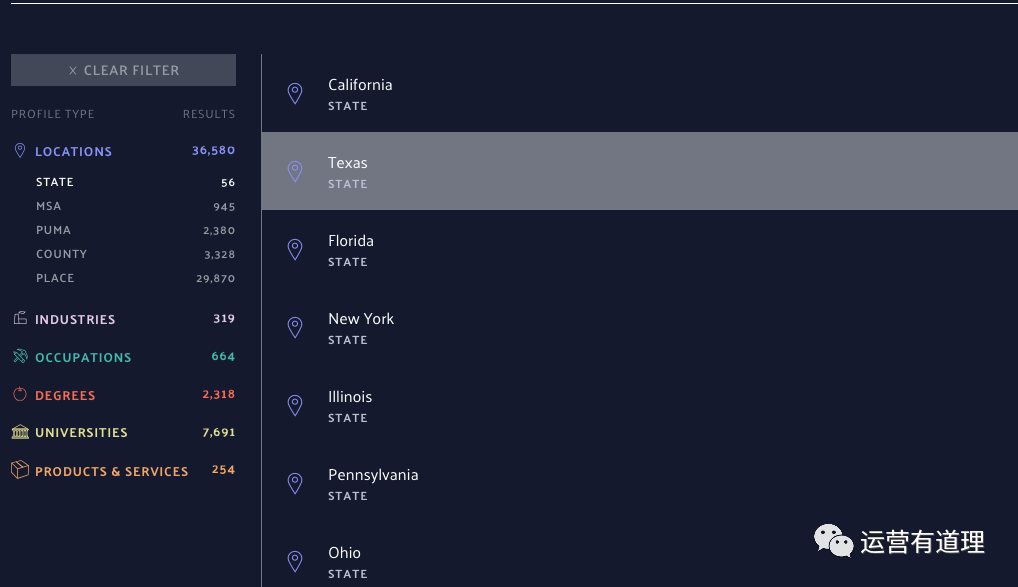Click the Products & Services box icon
The height and width of the screenshot is (587, 1018).
click(x=20, y=469)
